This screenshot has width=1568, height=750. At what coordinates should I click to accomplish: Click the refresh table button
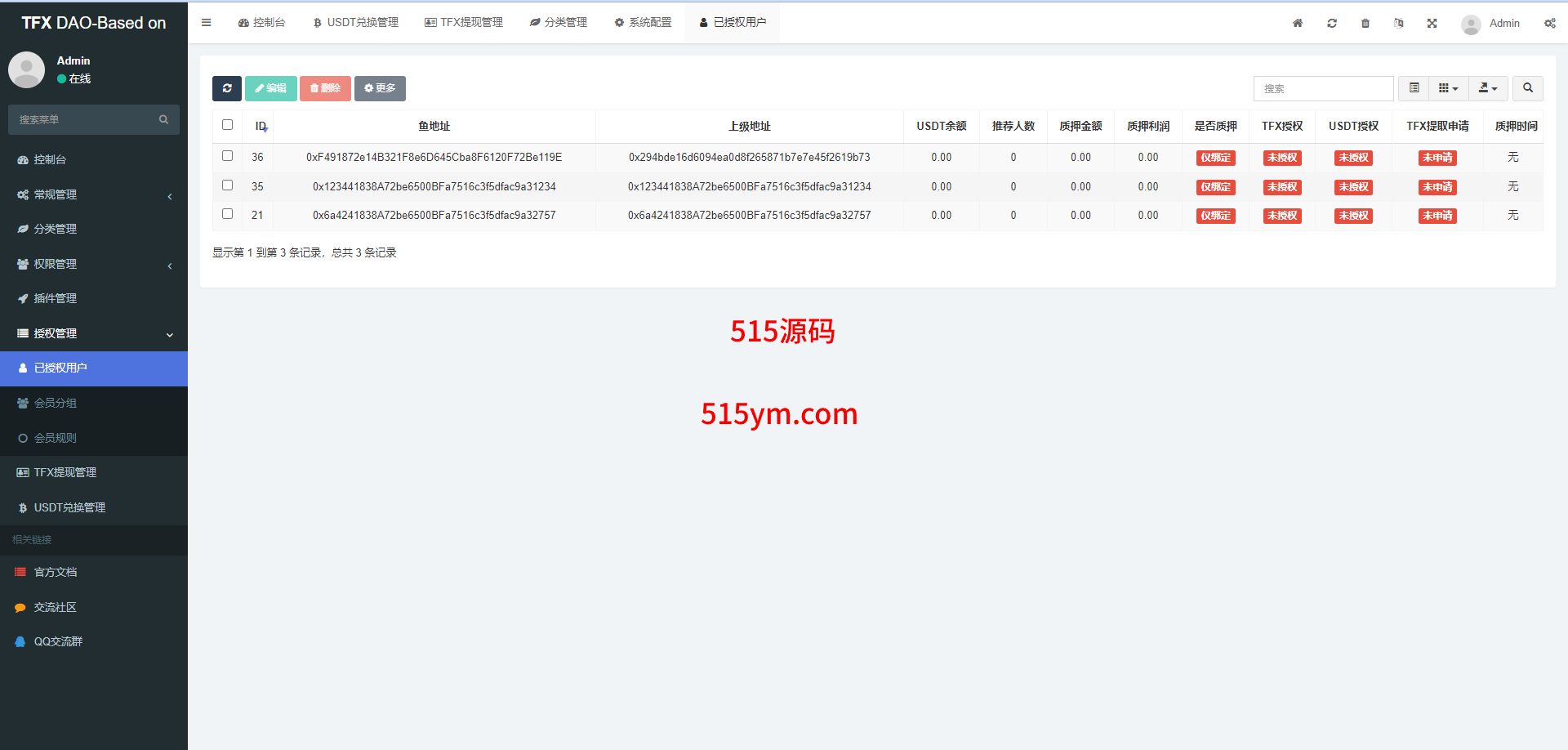click(x=226, y=88)
